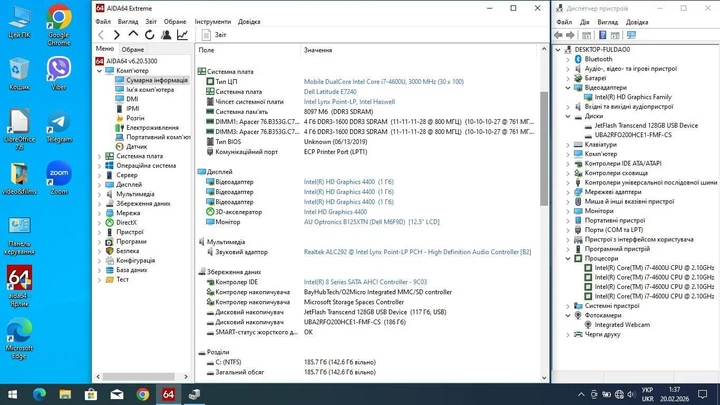Viewport: 720px width, 405px height.
Task: Open the aida64 Ярлик desktop shortcut
Action: tap(19, 286)
